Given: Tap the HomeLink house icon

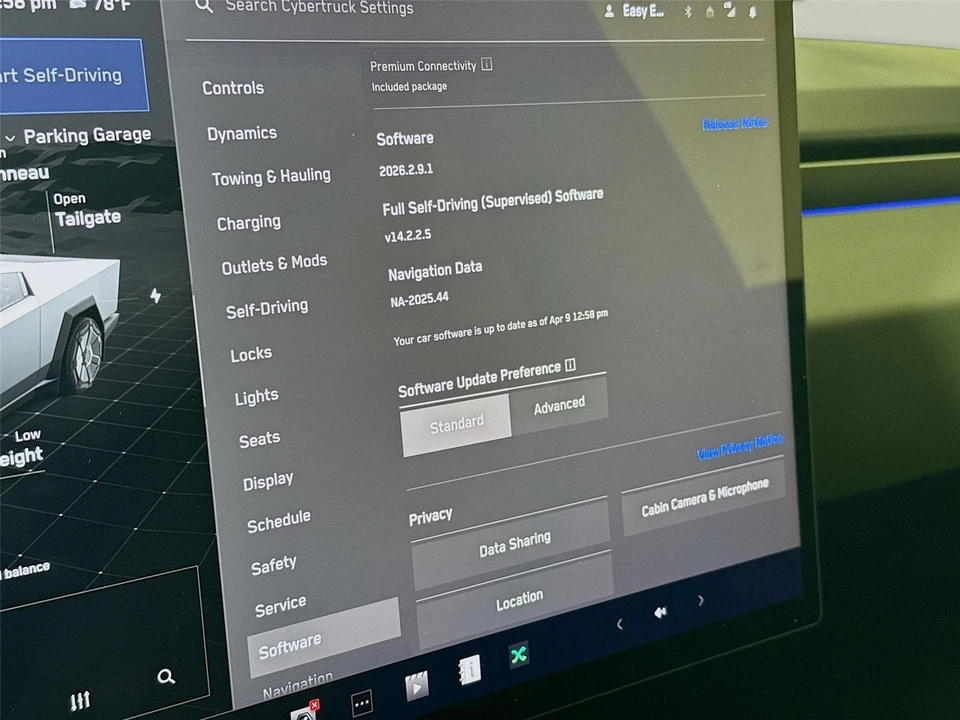Looking at the screenshot, I should pos(710,12).
